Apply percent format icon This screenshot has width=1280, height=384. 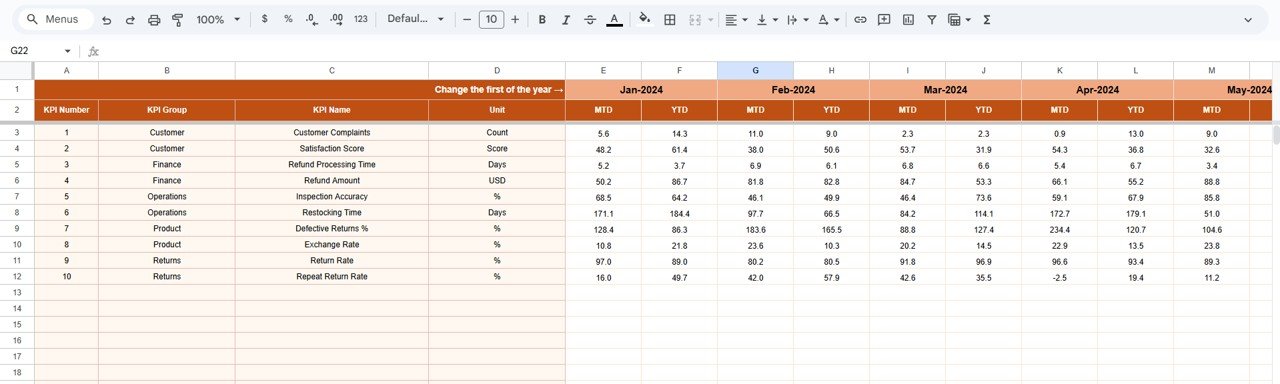(288, 19)
